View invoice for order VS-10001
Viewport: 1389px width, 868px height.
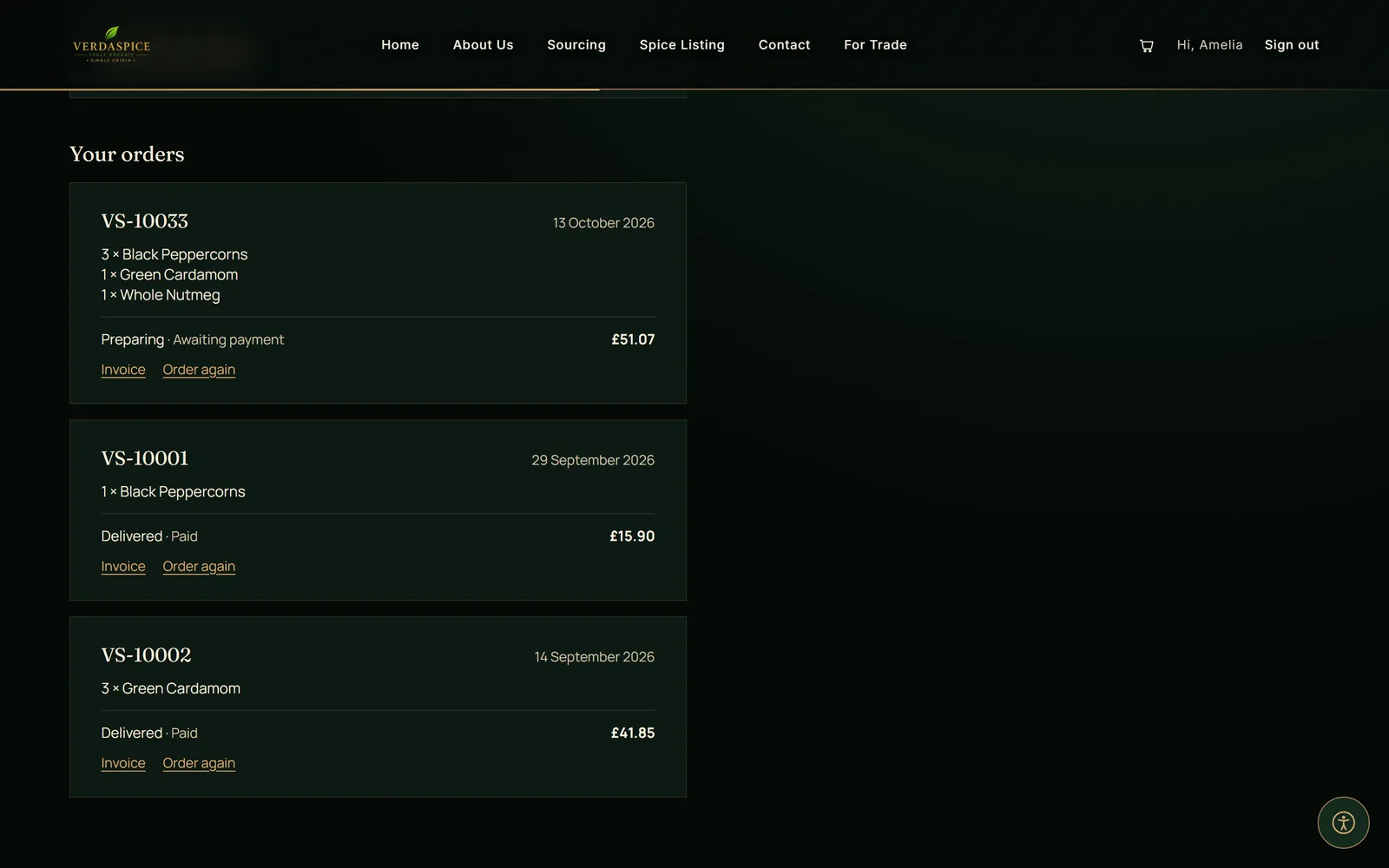click(123, 567)
